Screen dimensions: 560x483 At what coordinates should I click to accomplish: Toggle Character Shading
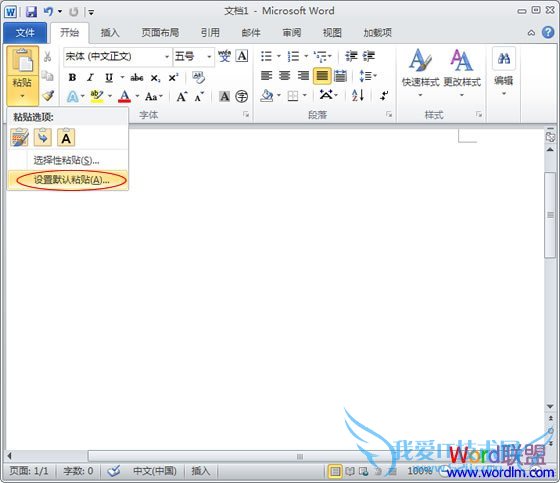point(224,96)
